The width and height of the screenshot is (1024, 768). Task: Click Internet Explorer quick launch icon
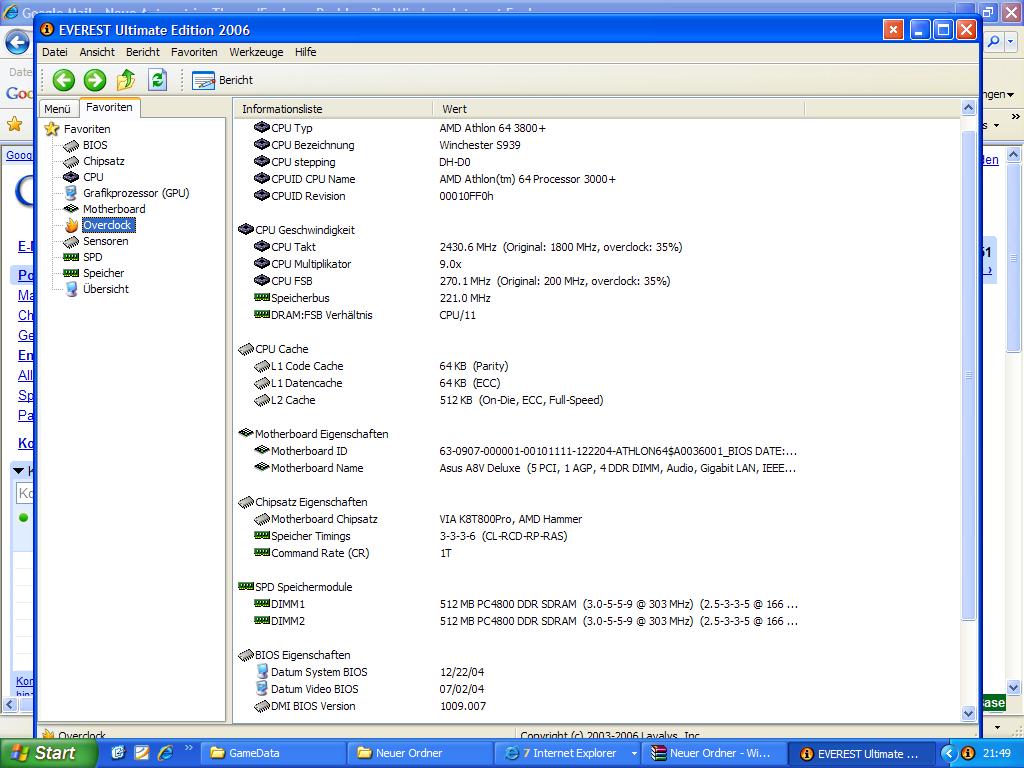click(x=166, y=753)
